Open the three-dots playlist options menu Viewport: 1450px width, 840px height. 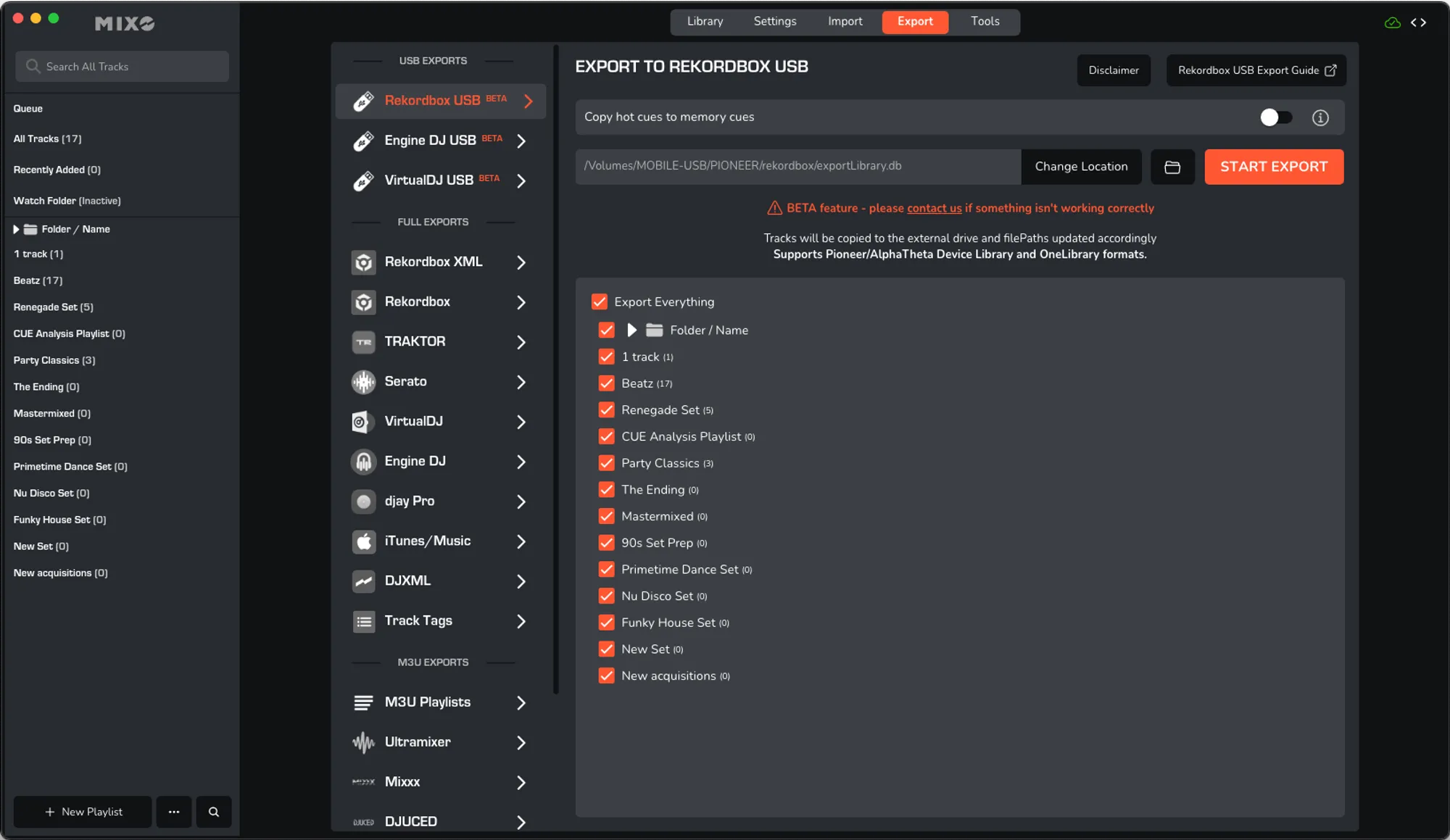174,812
